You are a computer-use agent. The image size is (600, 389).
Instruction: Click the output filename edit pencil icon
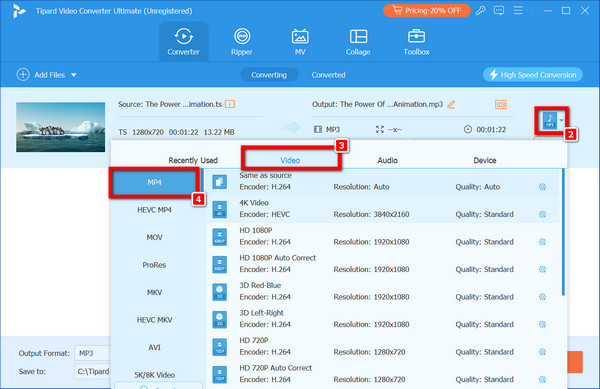pos(452,104)
